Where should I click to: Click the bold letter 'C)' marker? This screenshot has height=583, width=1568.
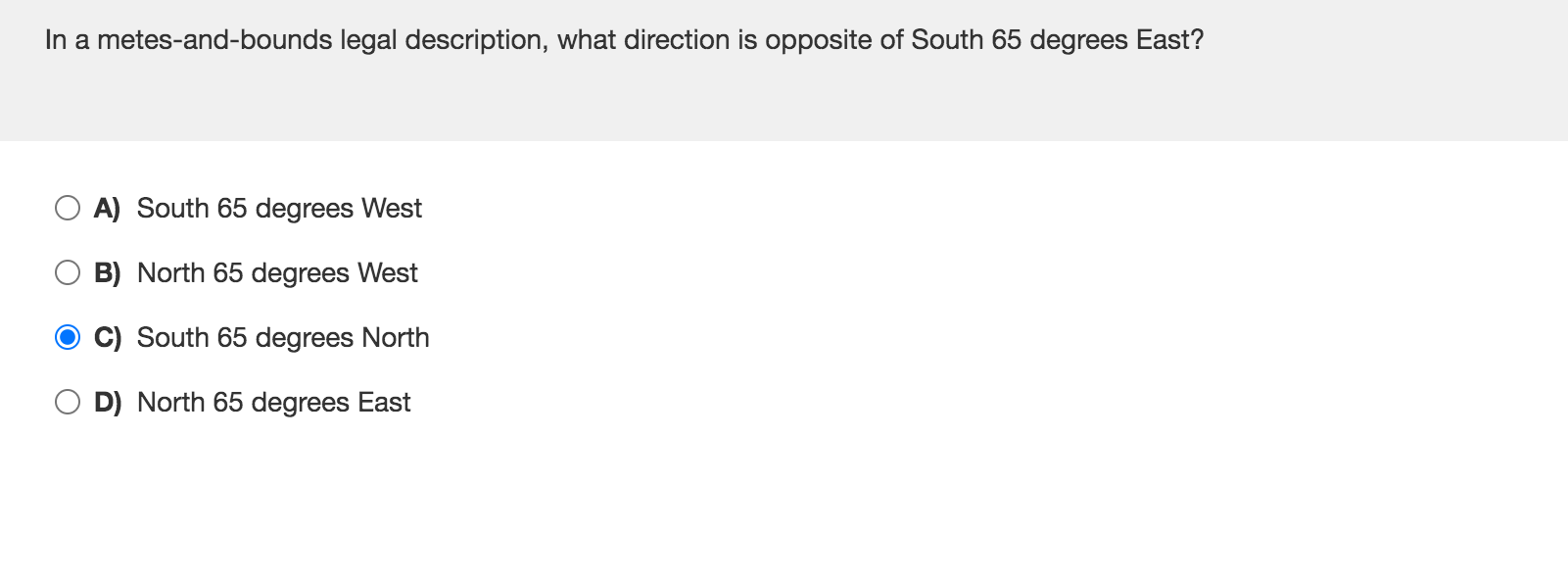coord(106,337)
